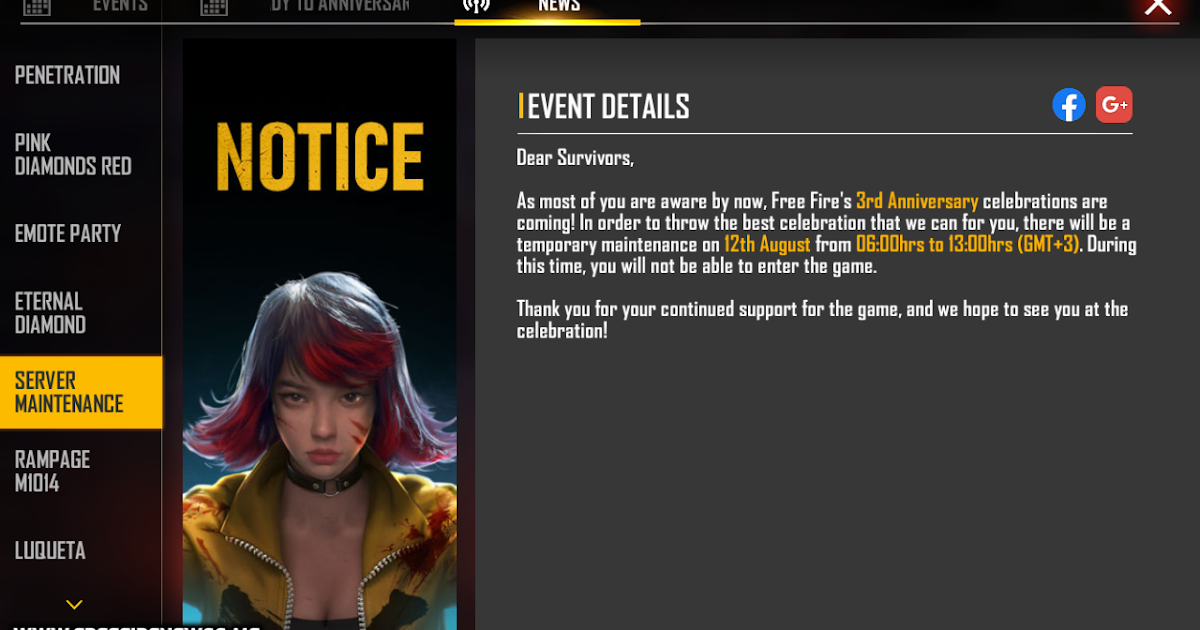Open the Eternal Diamond news item

pyautogui.click(x=81, y=313)
